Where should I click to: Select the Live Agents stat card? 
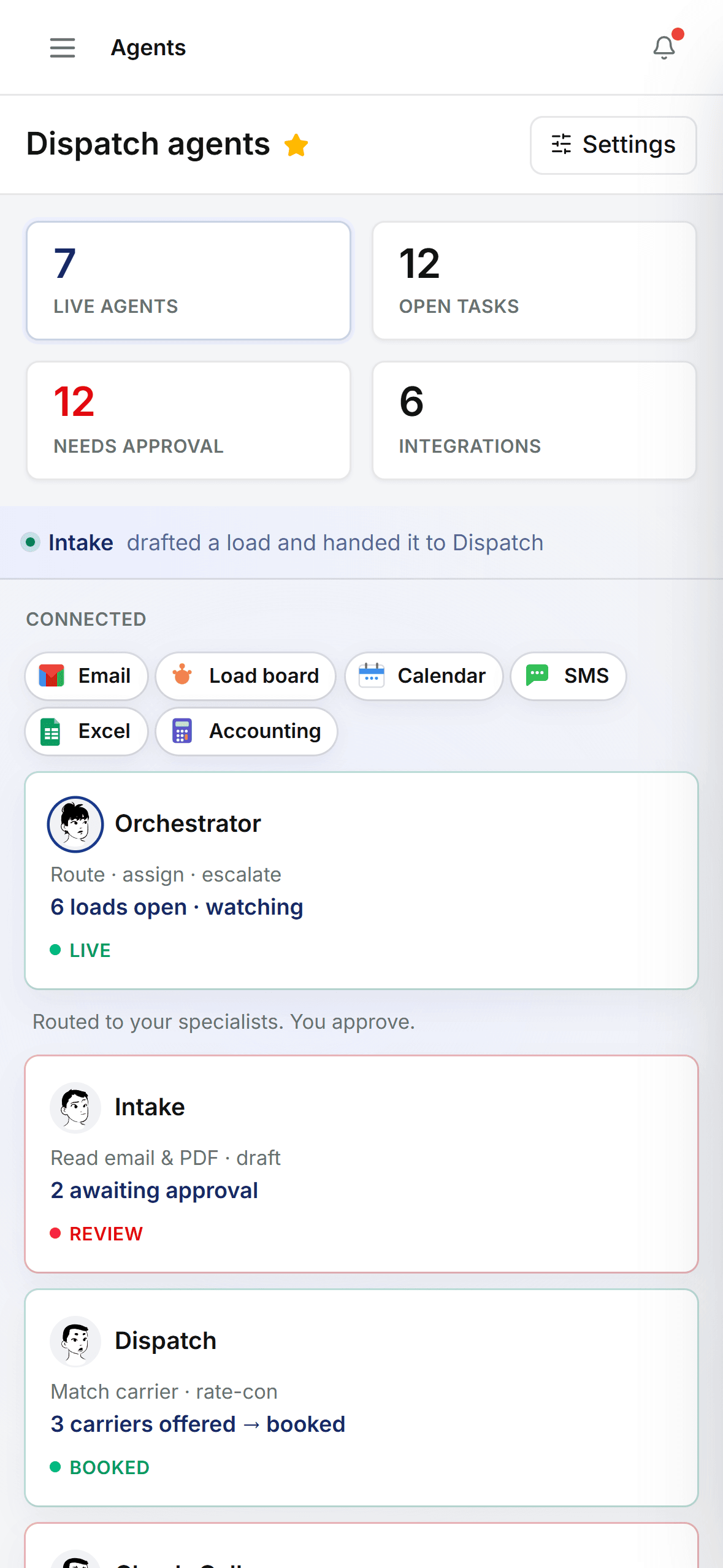click(188, 280)
